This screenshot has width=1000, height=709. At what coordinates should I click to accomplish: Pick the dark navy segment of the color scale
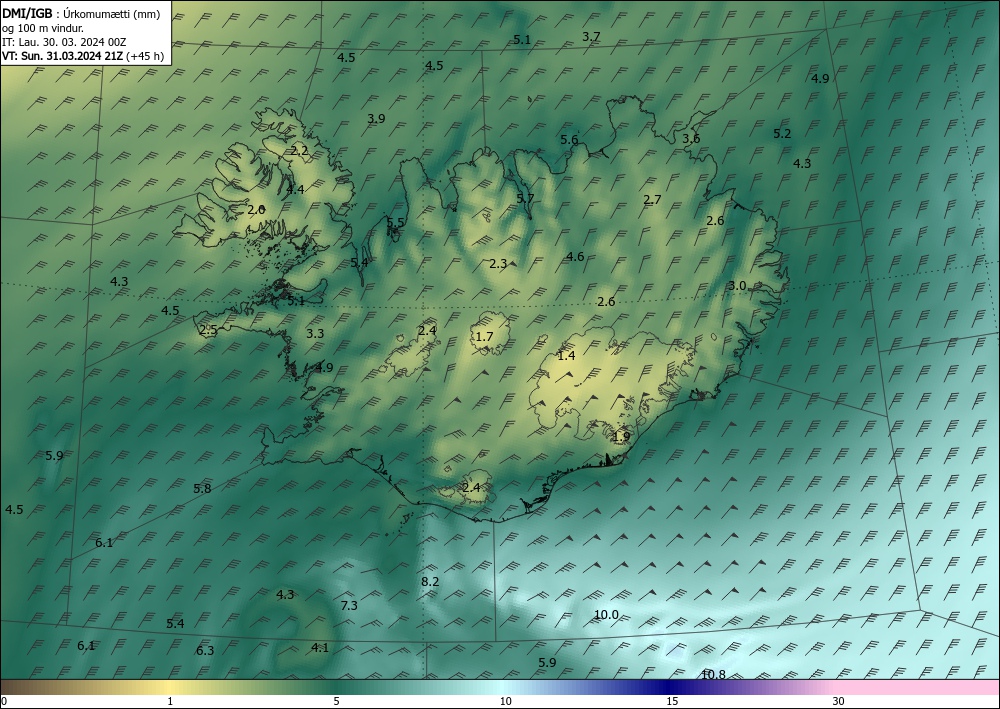[670, 687]
